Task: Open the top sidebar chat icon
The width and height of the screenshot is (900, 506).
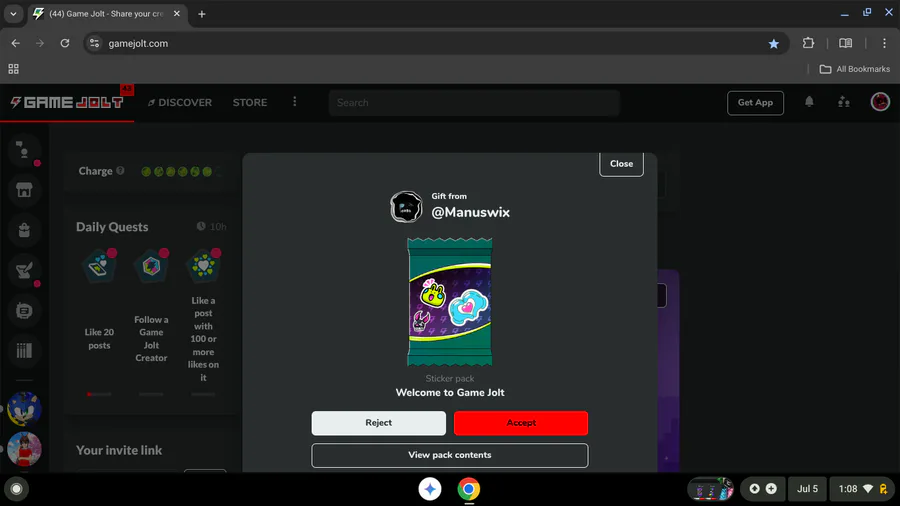Action: pos(24,150)
